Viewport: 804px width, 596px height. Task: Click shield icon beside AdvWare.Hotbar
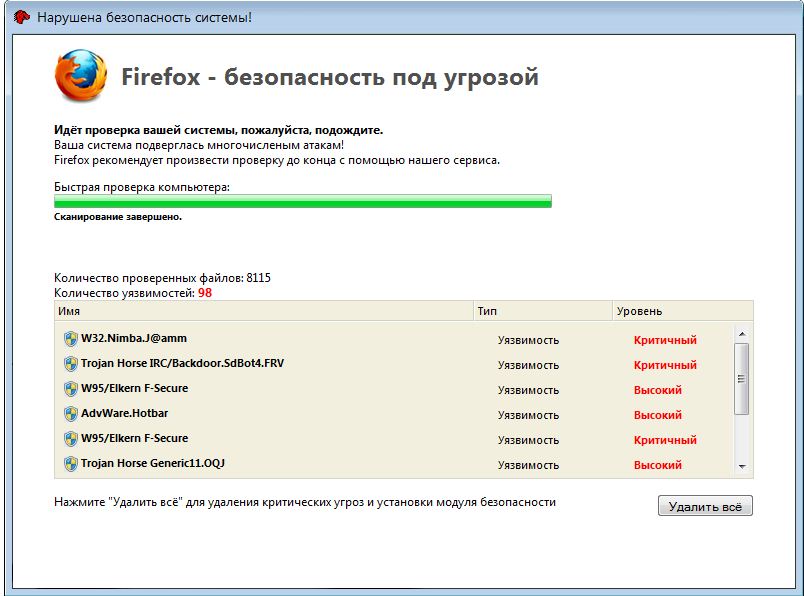click(71, 414)
